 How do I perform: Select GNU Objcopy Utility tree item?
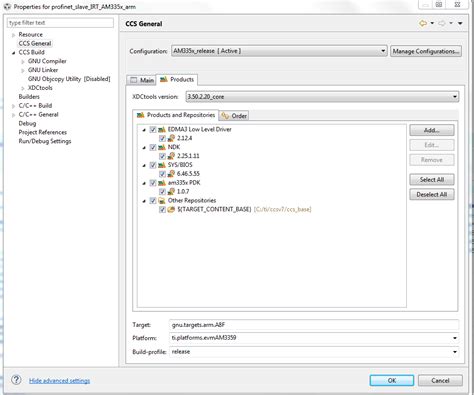pyautogui.click(x=69, y=79)
